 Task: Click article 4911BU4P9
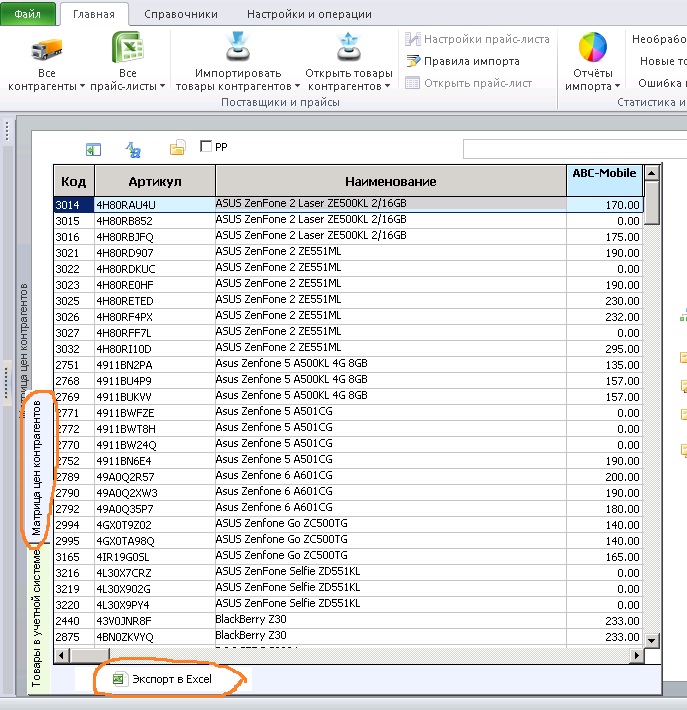click(155, 381)
